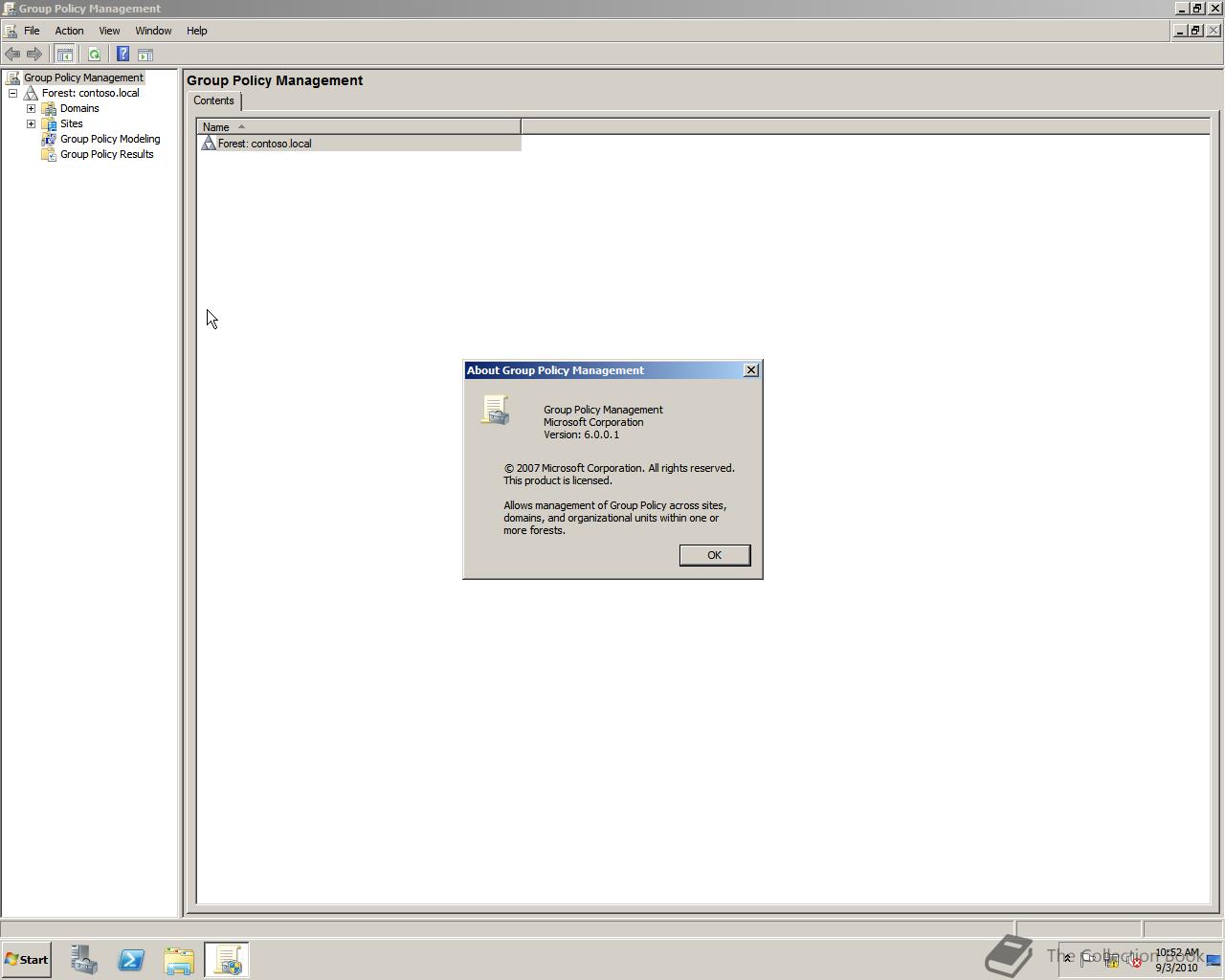Screen dimensions: 1225x980
Task: Toggle Show/Hide Console Tree toolbar icon
Action: [64, 55]
